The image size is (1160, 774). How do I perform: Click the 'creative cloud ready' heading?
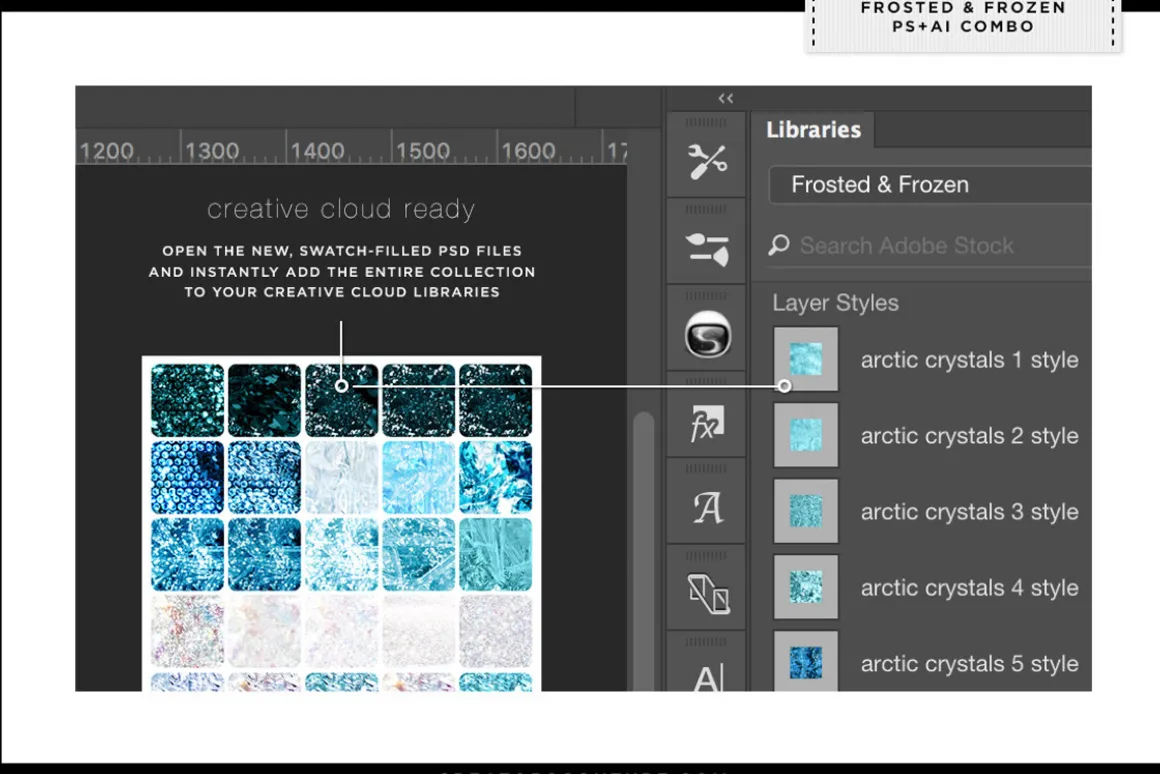tap(341, 209)
